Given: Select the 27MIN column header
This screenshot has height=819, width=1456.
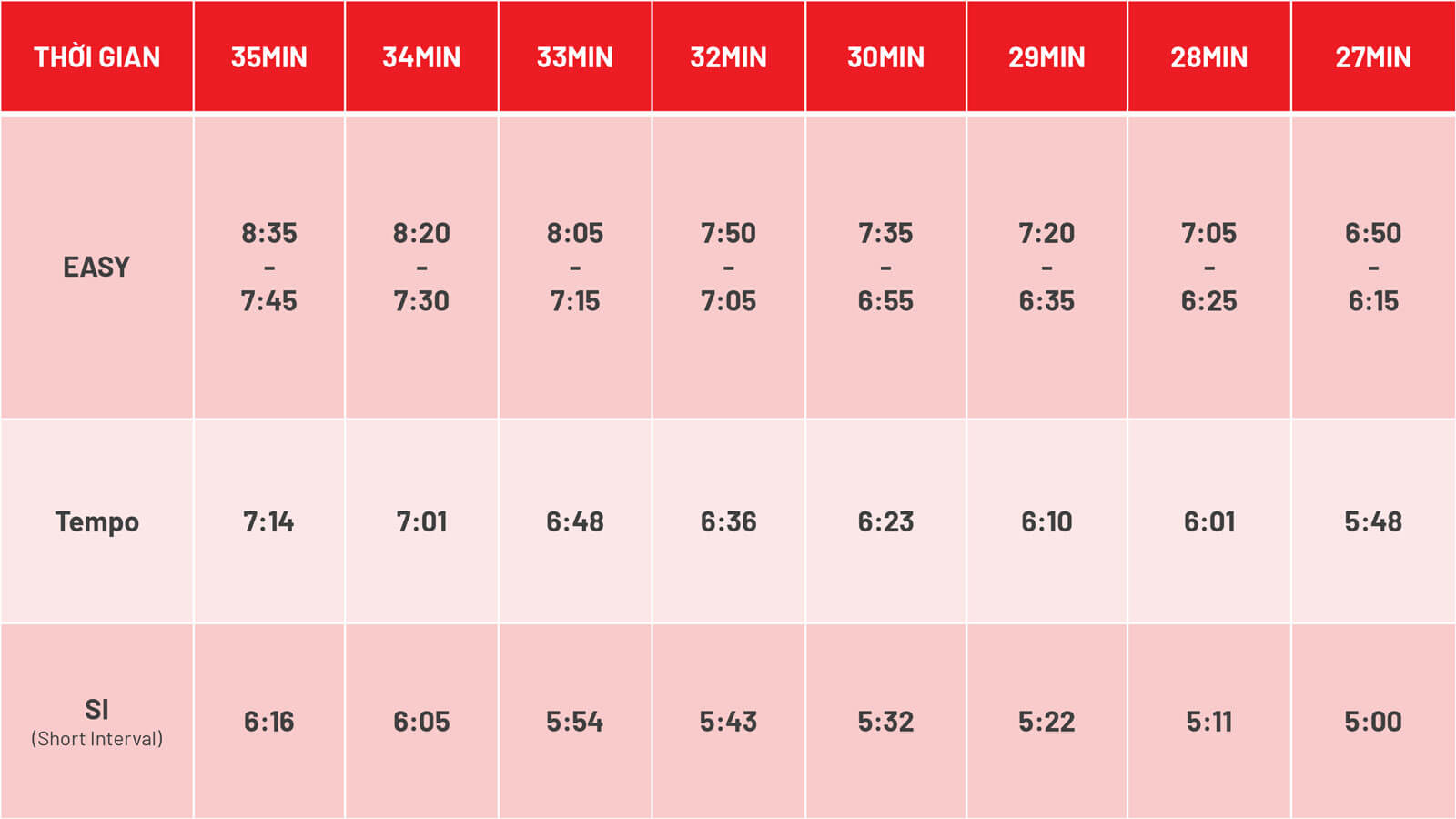Looking at the screenshot, I should click(x=1373, y=56).
